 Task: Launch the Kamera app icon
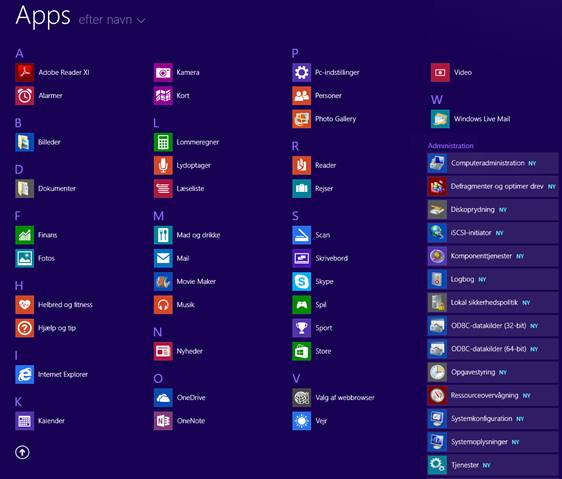[163, 72]
